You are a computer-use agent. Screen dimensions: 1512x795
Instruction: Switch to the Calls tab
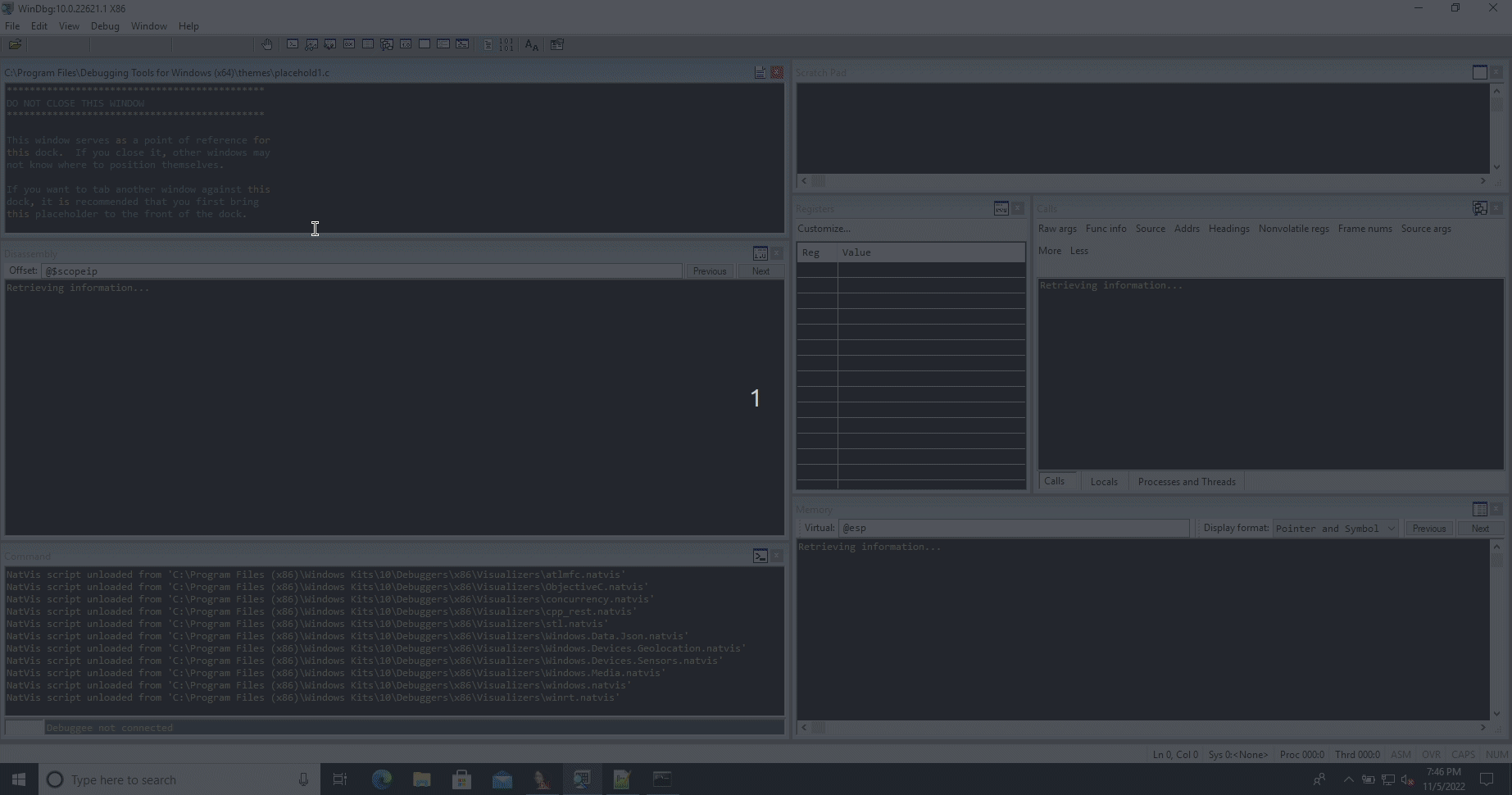pos(1055,481)
